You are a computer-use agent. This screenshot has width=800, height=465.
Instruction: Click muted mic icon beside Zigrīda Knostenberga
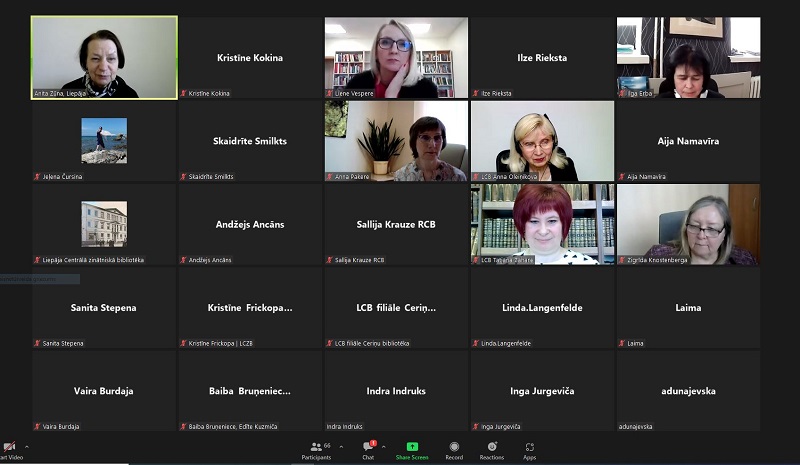coord(622,260)
